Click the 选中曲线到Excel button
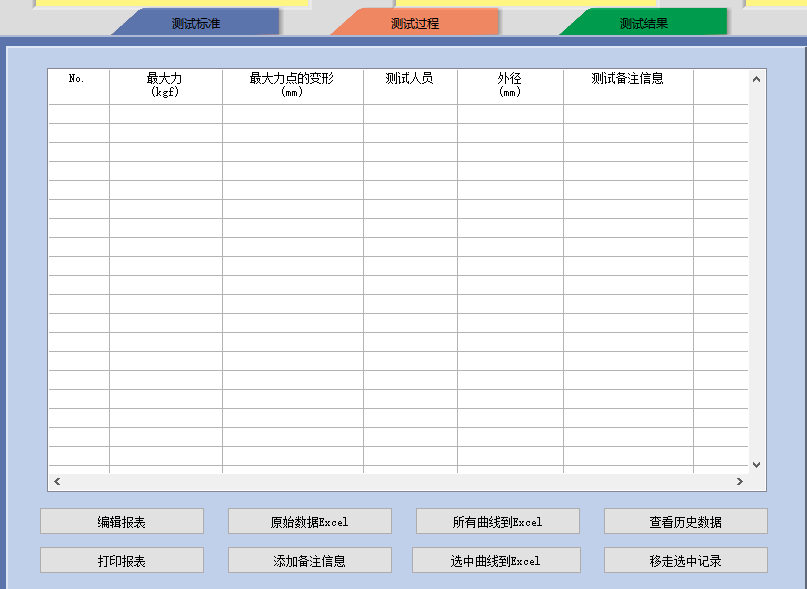Image resolution: width=807 pixels, height=589 pixels. [495, 560]
